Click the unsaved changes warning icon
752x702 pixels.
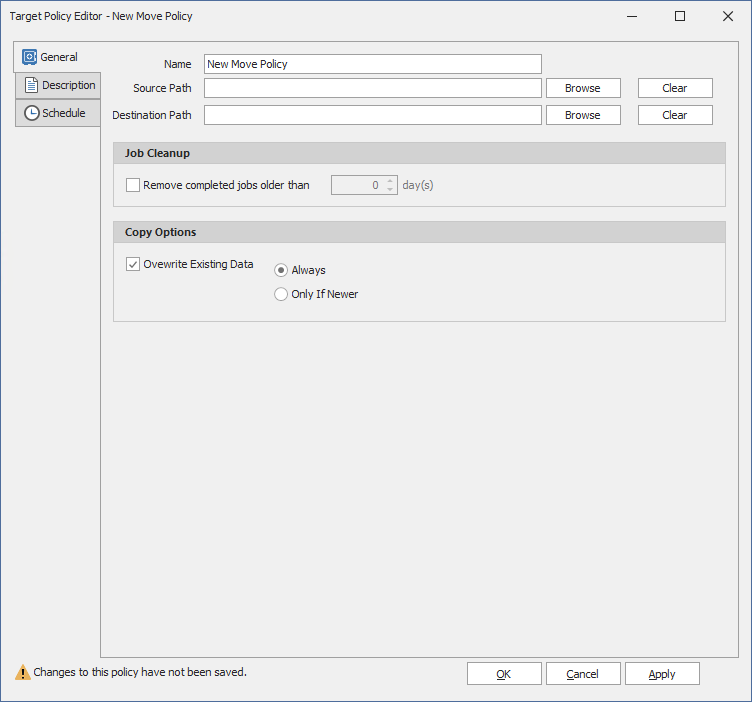22,673
